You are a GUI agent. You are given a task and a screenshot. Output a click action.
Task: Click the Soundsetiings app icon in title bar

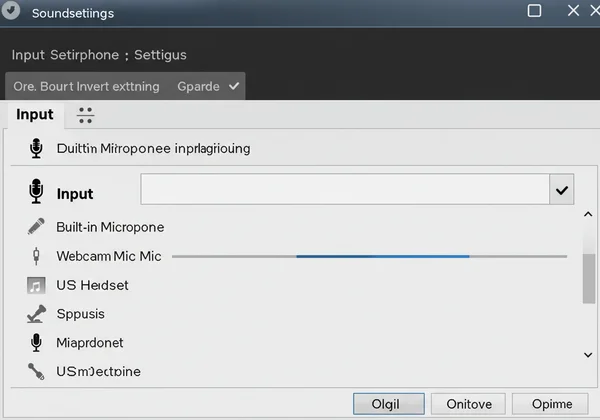click(x=10, y=10)
